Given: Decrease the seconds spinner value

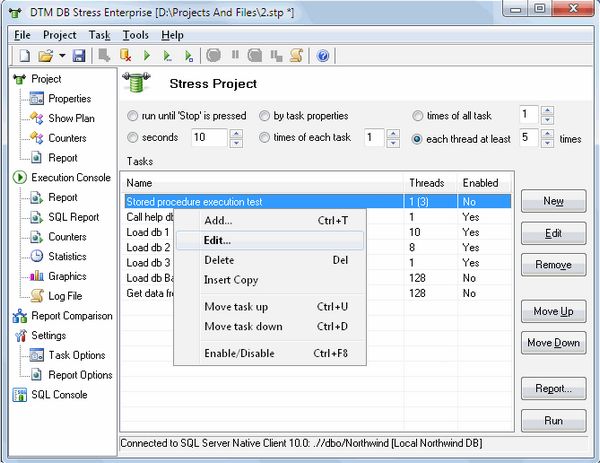Looking at the screenshot, I should tap(236, 143).
